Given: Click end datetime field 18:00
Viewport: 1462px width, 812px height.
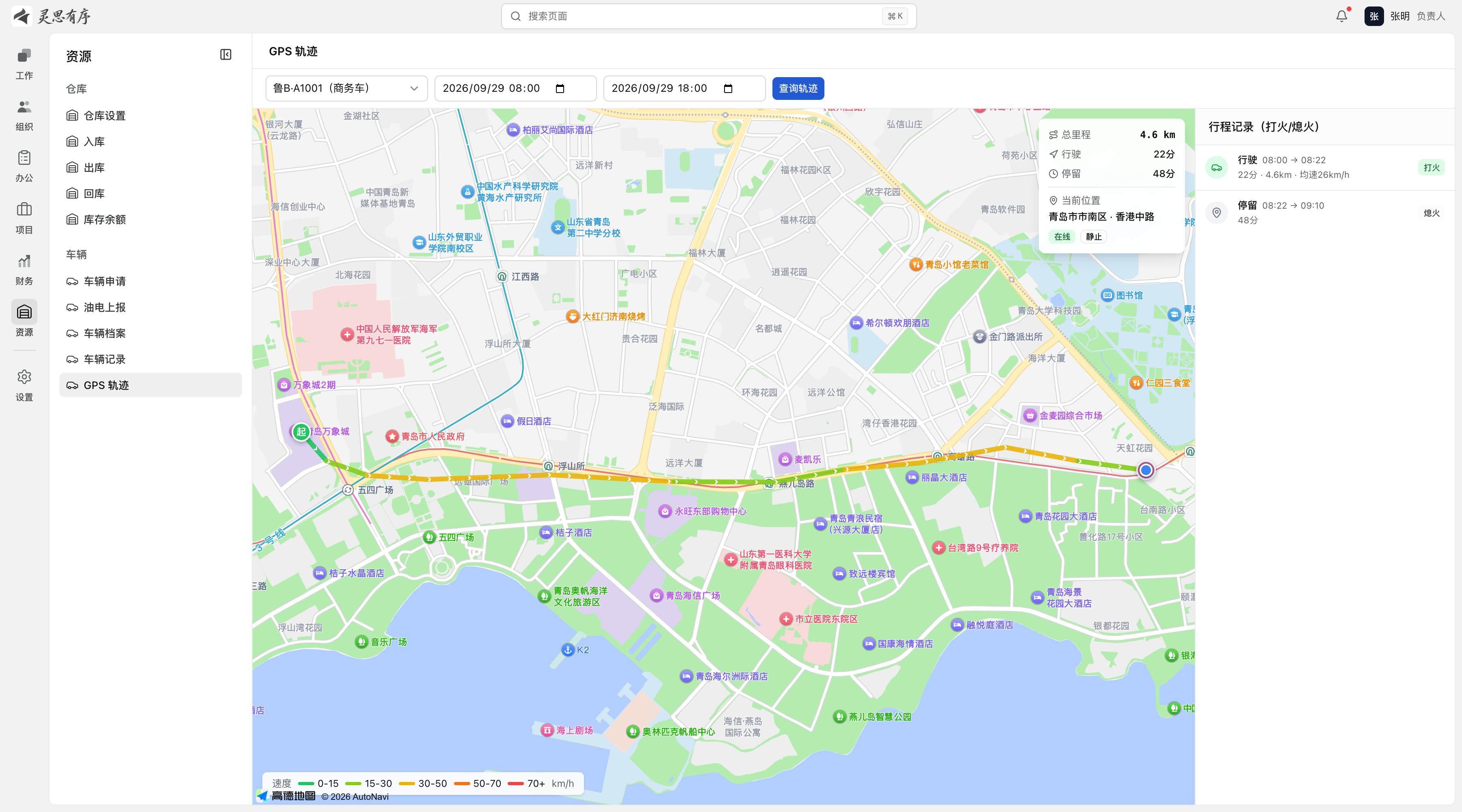Looking at the screenshot, I should coord(684,89).
